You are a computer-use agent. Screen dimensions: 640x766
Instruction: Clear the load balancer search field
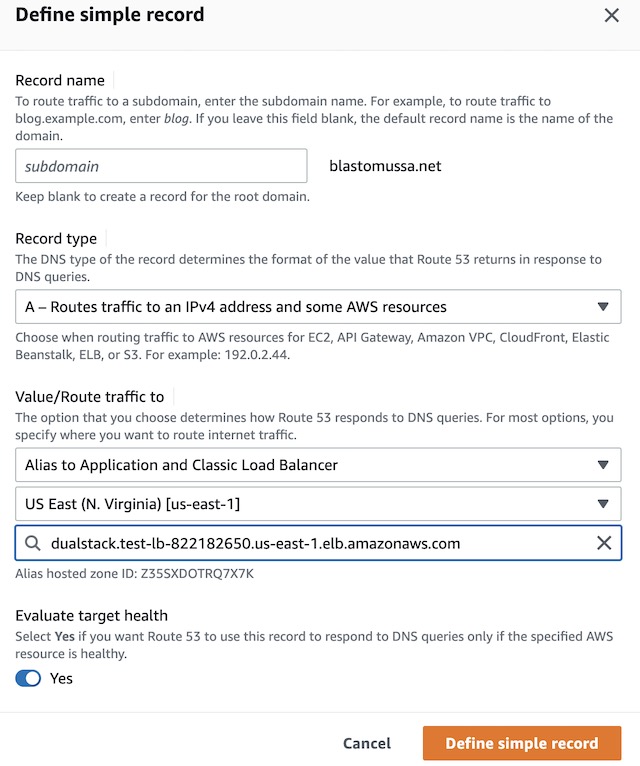click(x=603, y=543)
